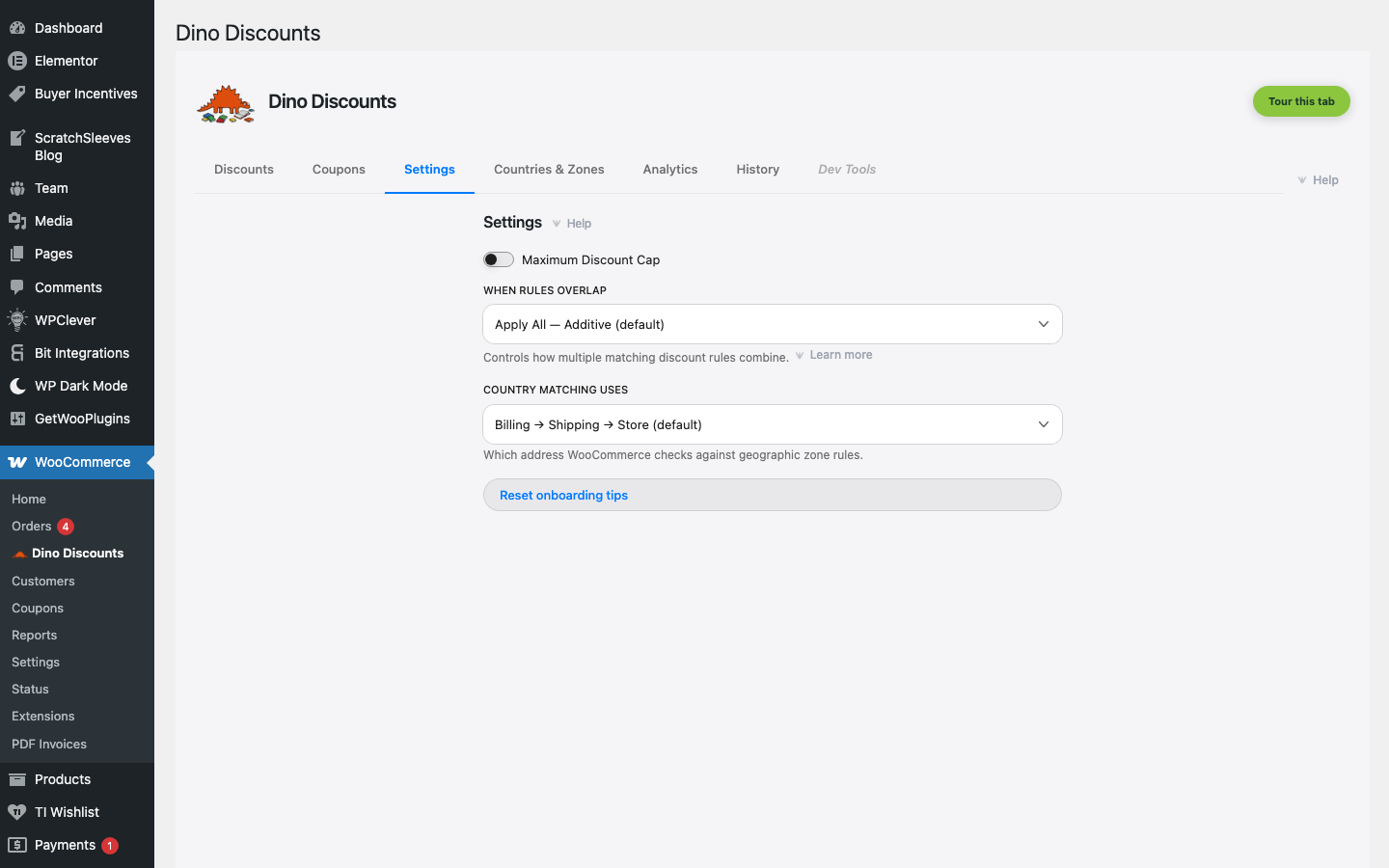Click the WooCommerce logo icon
This screenshot has height=868, width=1389.
click(x=17, y=462)
